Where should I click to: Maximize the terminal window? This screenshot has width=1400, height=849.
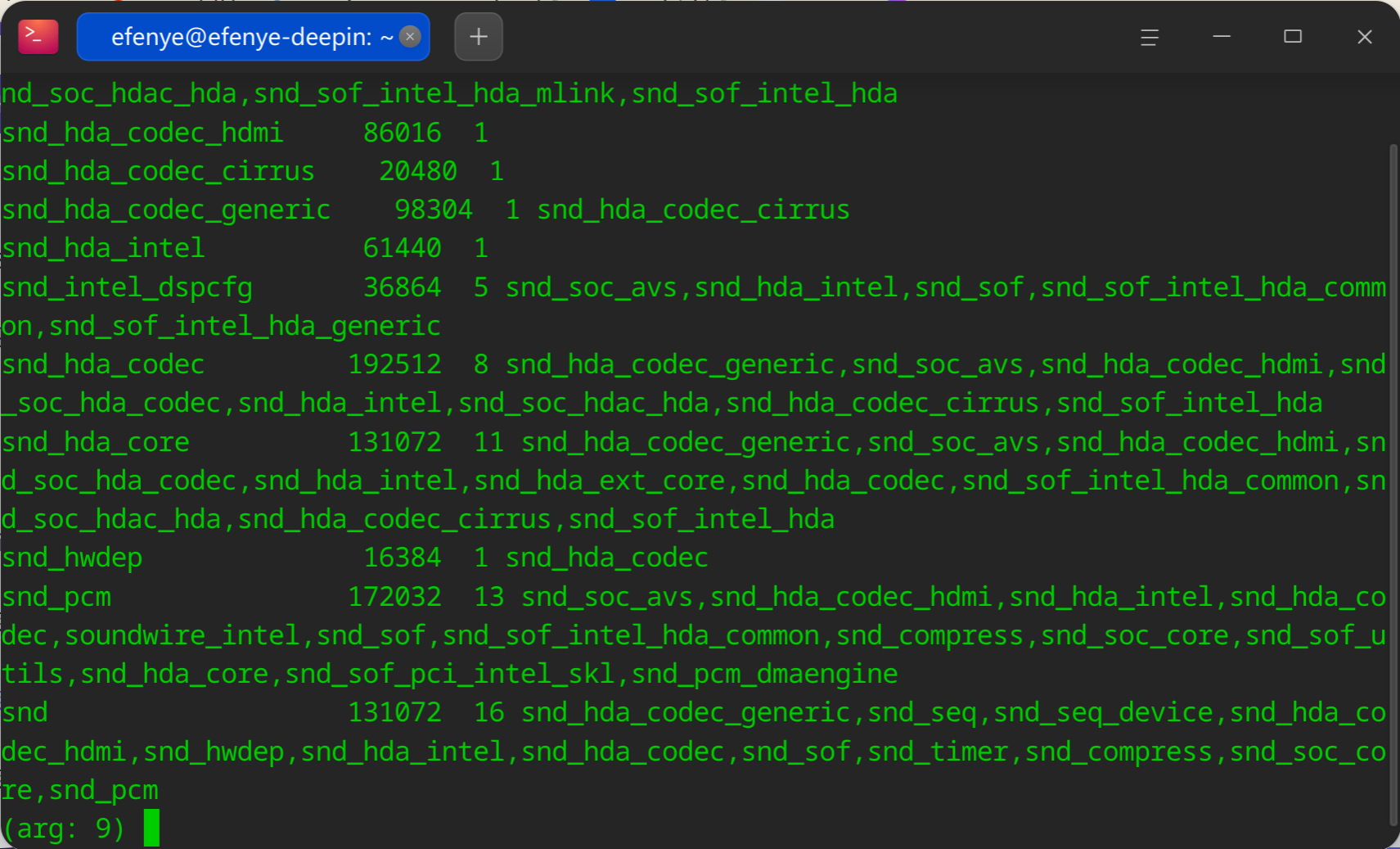pyautogui.click(x=1293, y=37)
